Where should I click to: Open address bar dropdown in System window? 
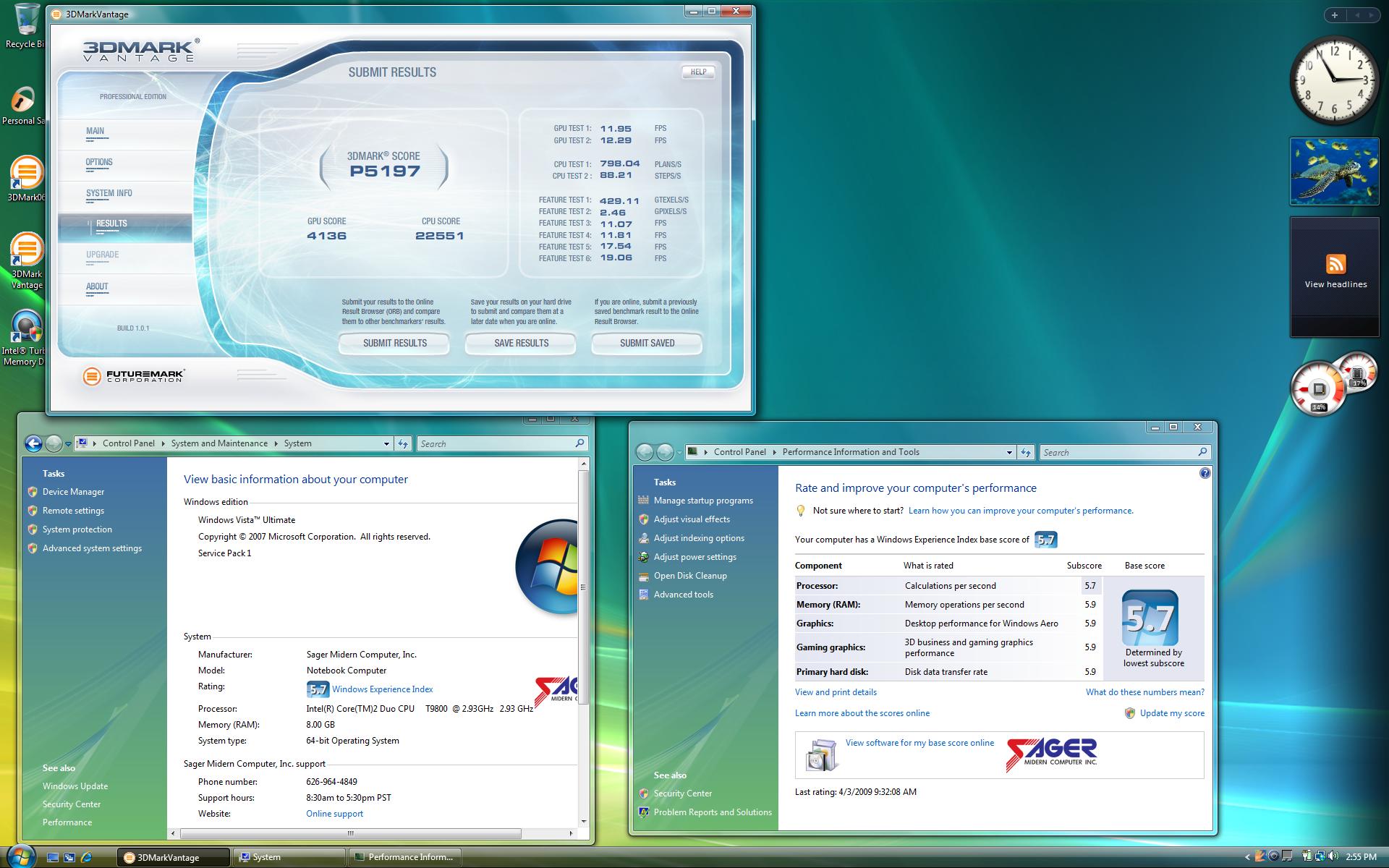(386, 444)
